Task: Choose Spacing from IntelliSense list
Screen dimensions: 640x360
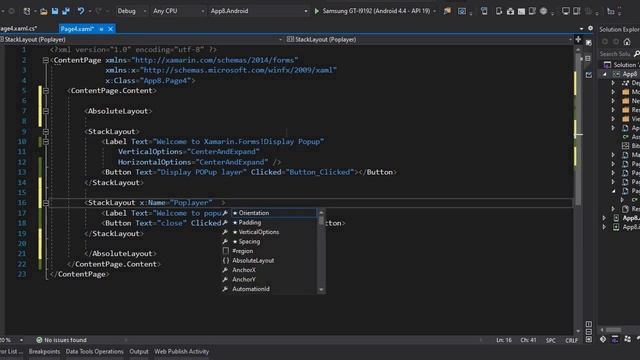Action: (x=269, y=242)
